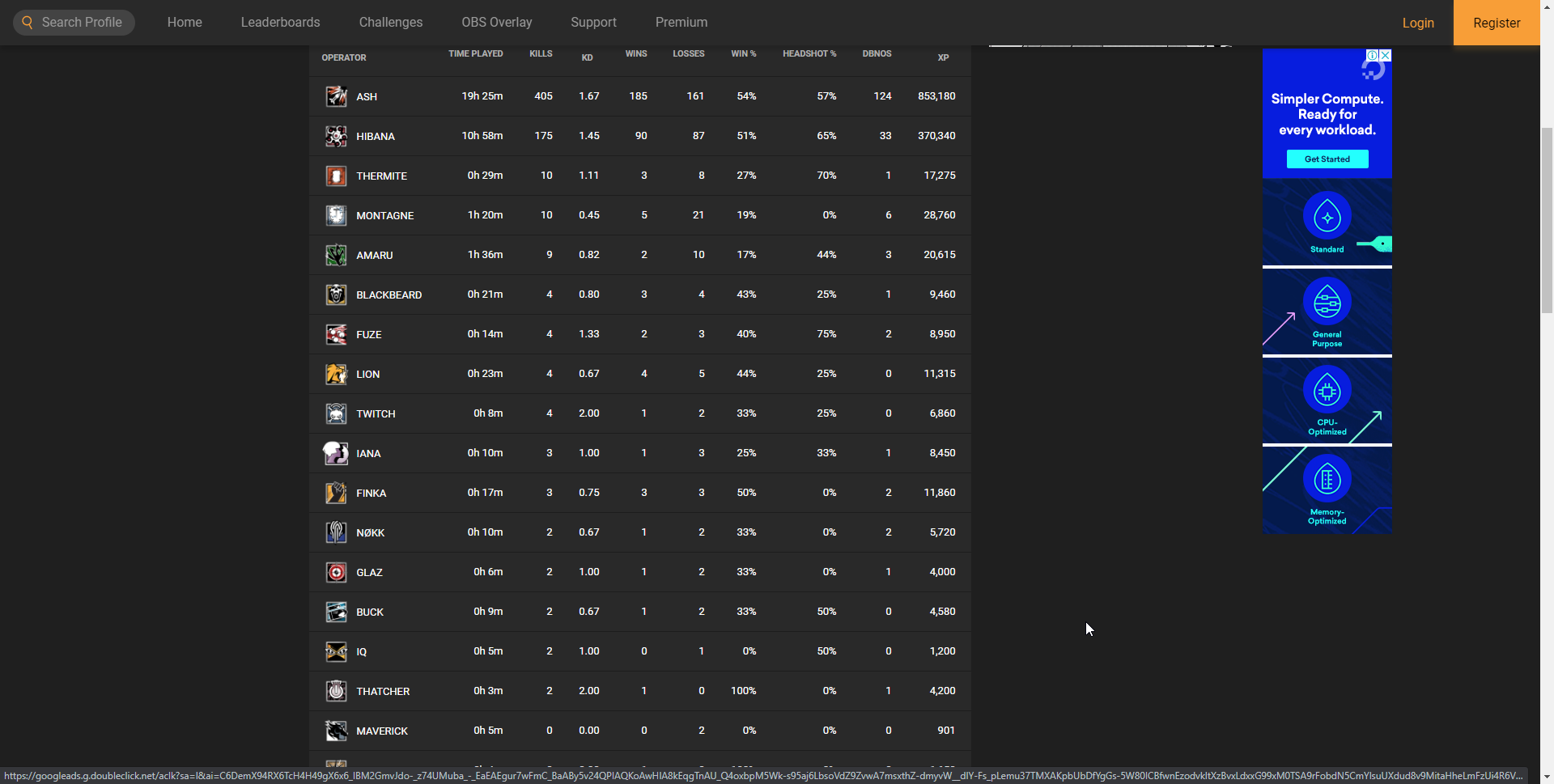Click the Iana operator icon

336,453
